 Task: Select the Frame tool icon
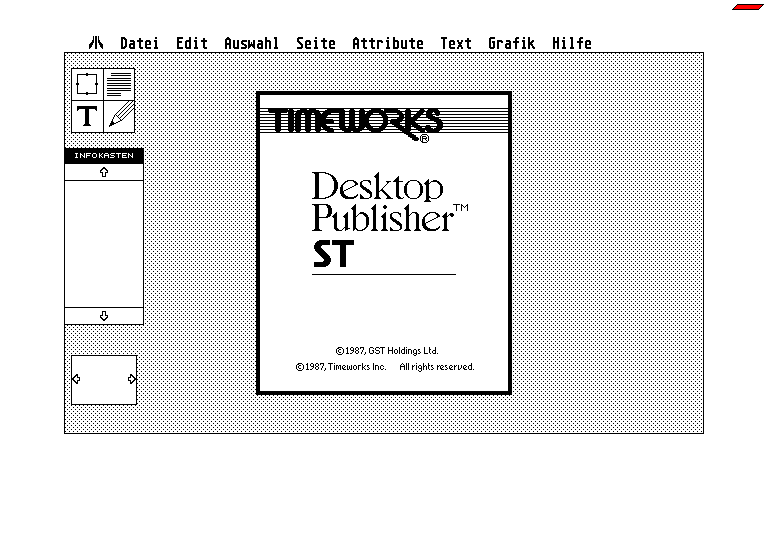point(87,84)
